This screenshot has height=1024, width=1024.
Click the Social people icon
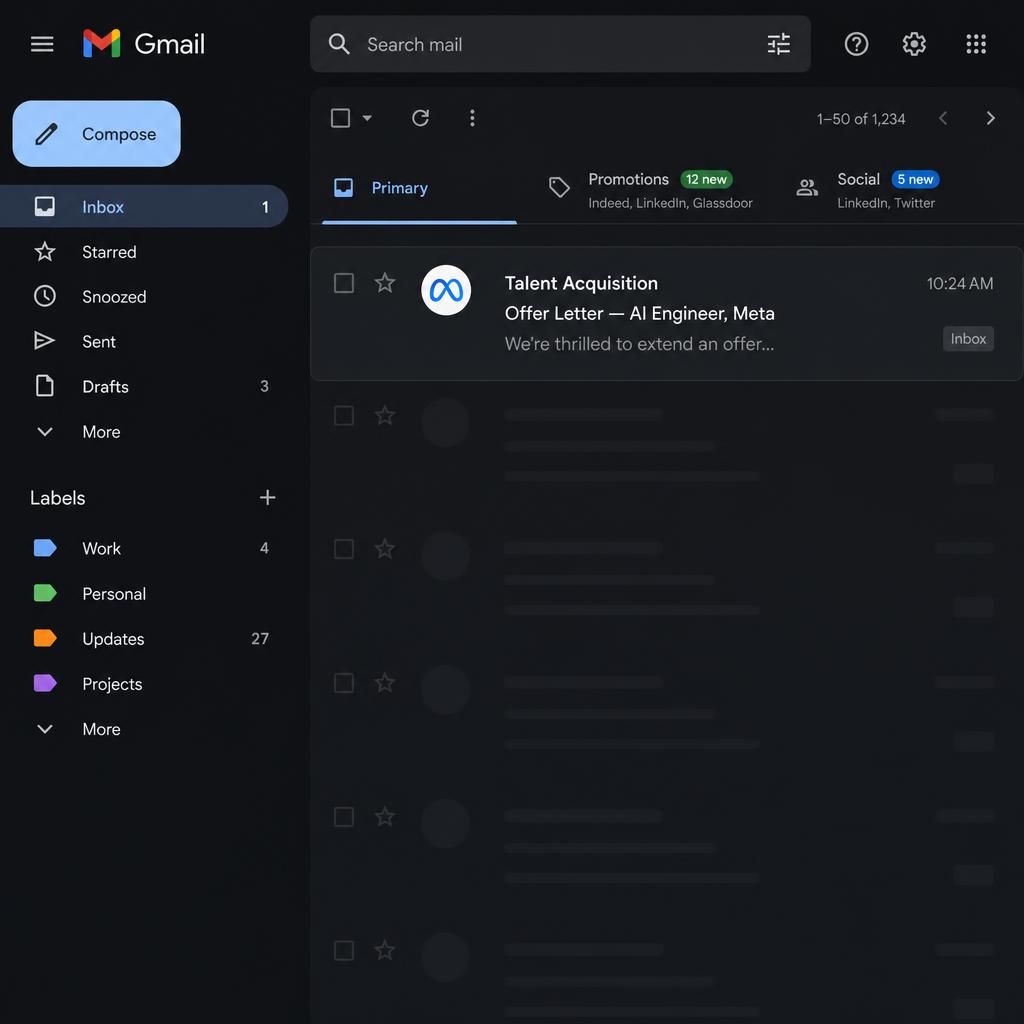point(807,188)
